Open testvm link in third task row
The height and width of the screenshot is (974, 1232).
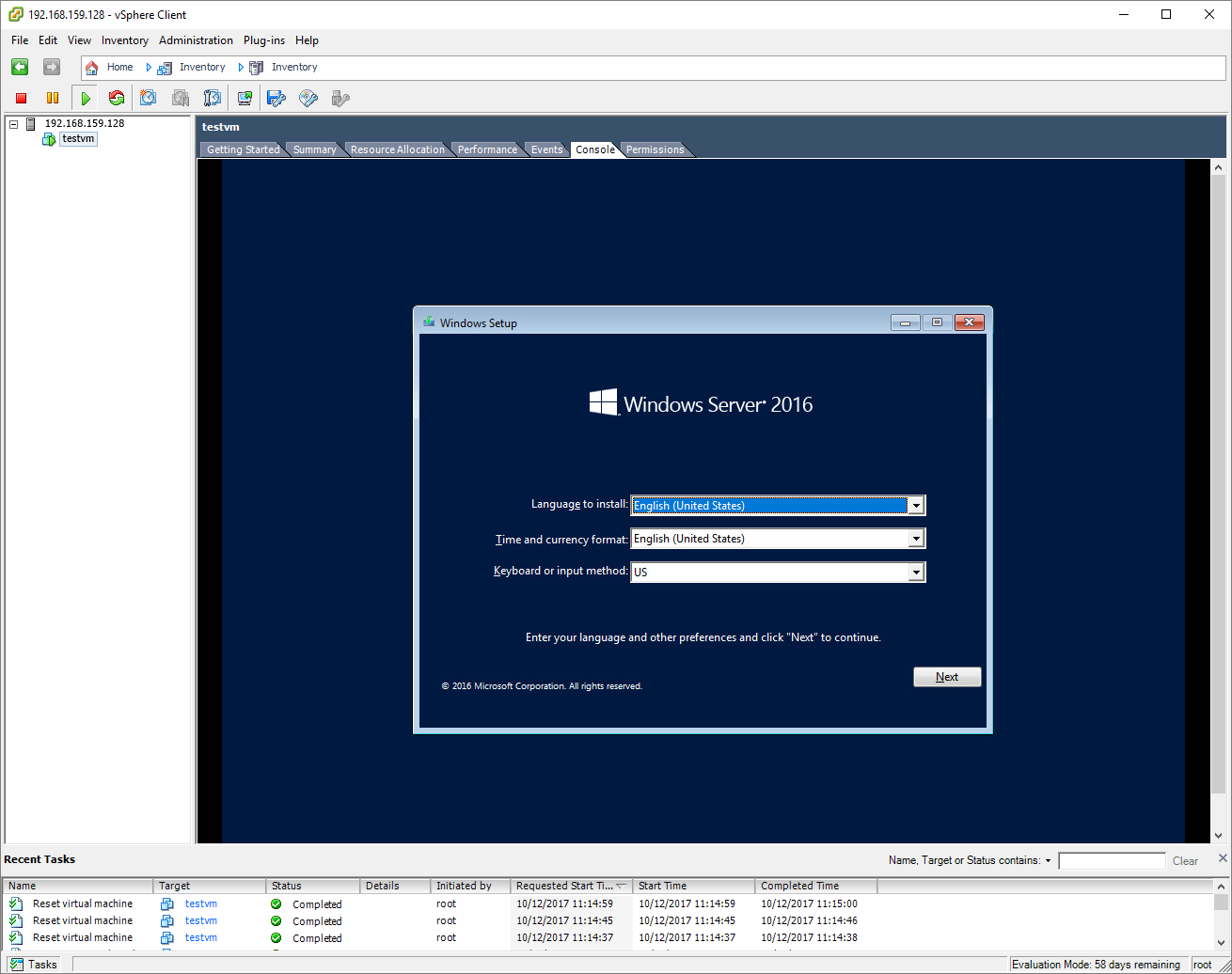click(x=201, y=937)
